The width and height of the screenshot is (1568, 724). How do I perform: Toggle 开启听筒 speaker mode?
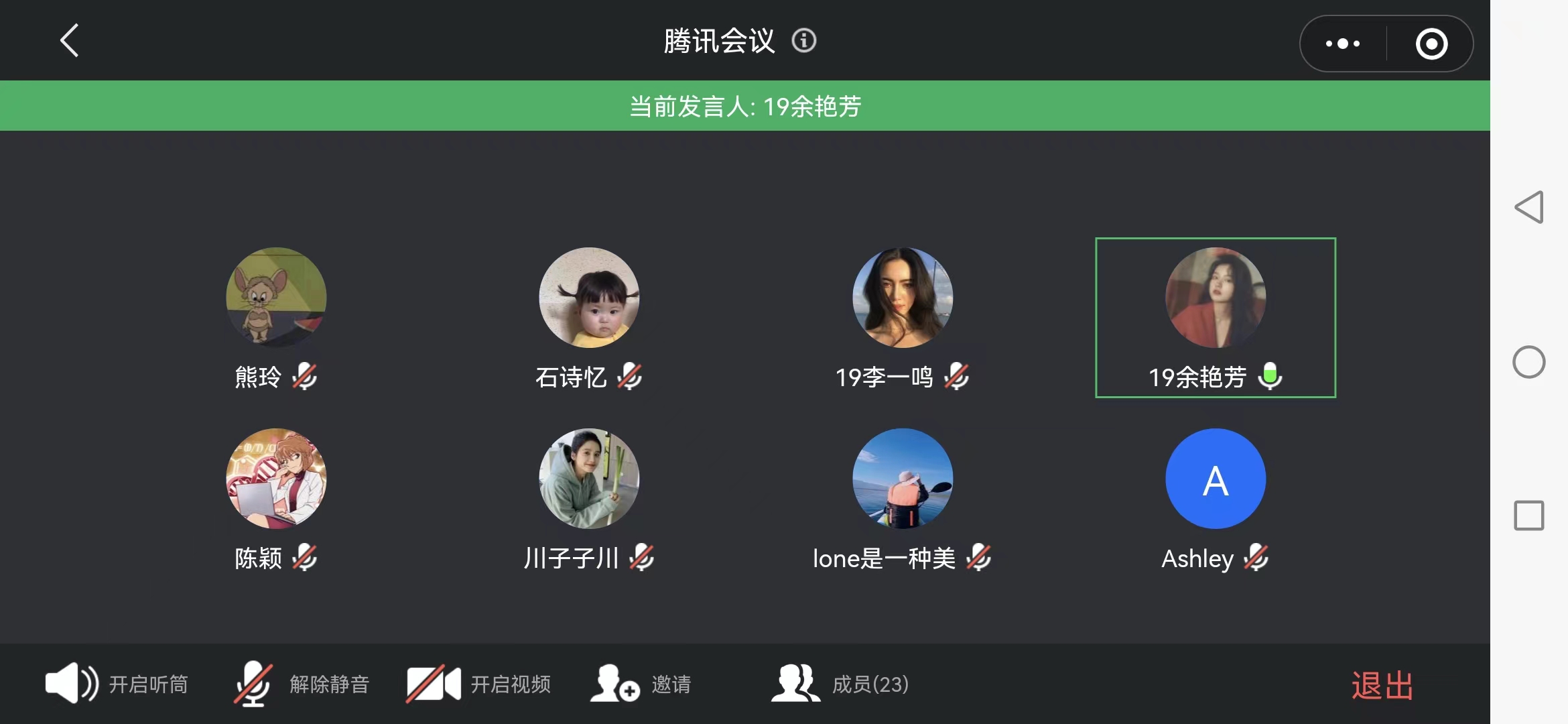coord(117,684)
